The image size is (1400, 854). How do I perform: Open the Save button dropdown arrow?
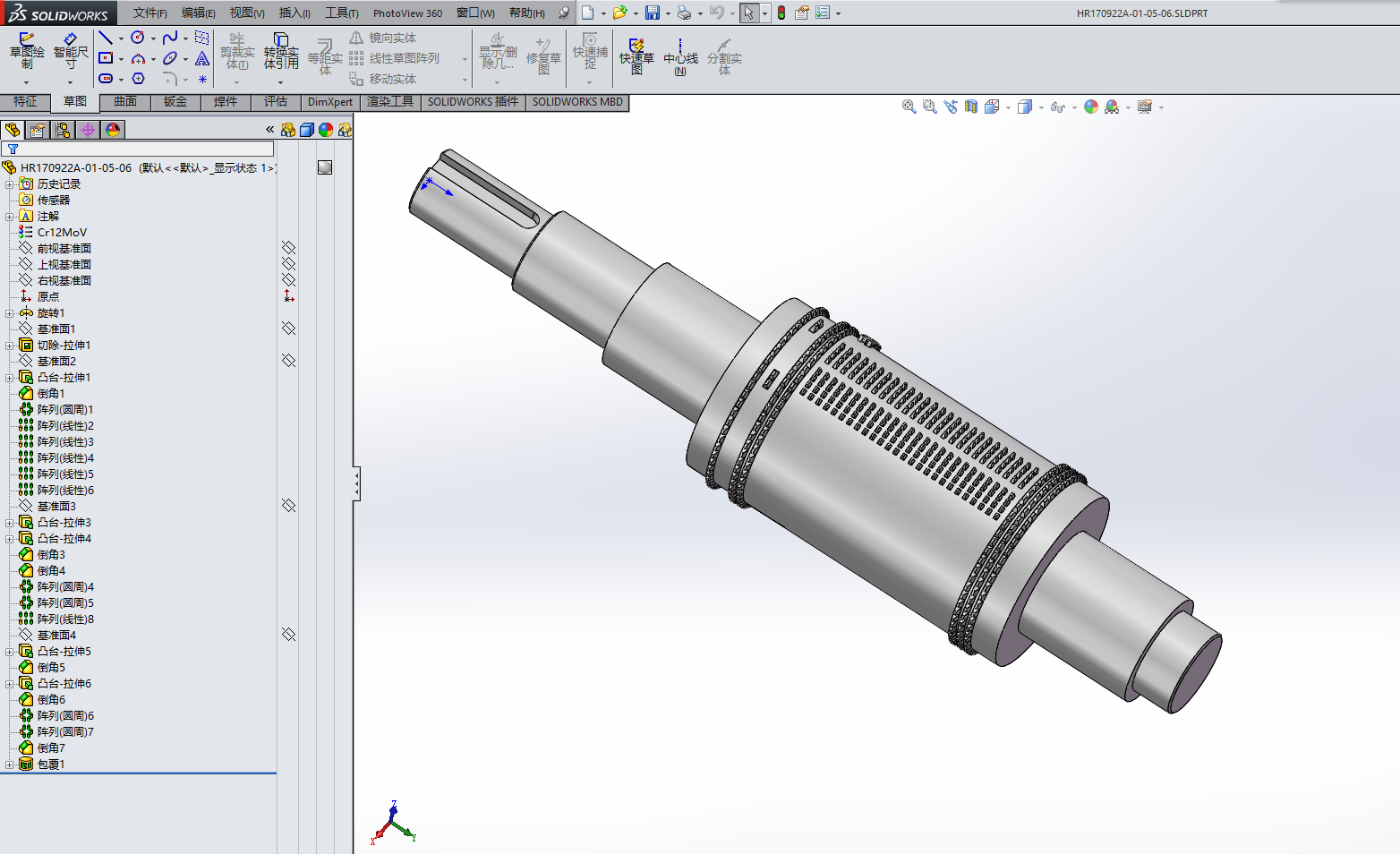668,13
